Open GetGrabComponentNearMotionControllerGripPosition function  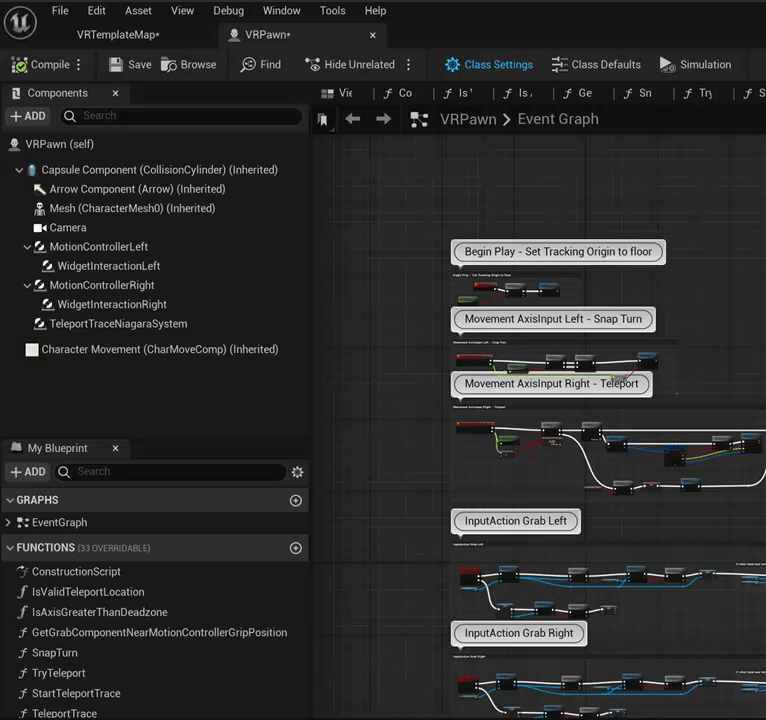point(159,633)
